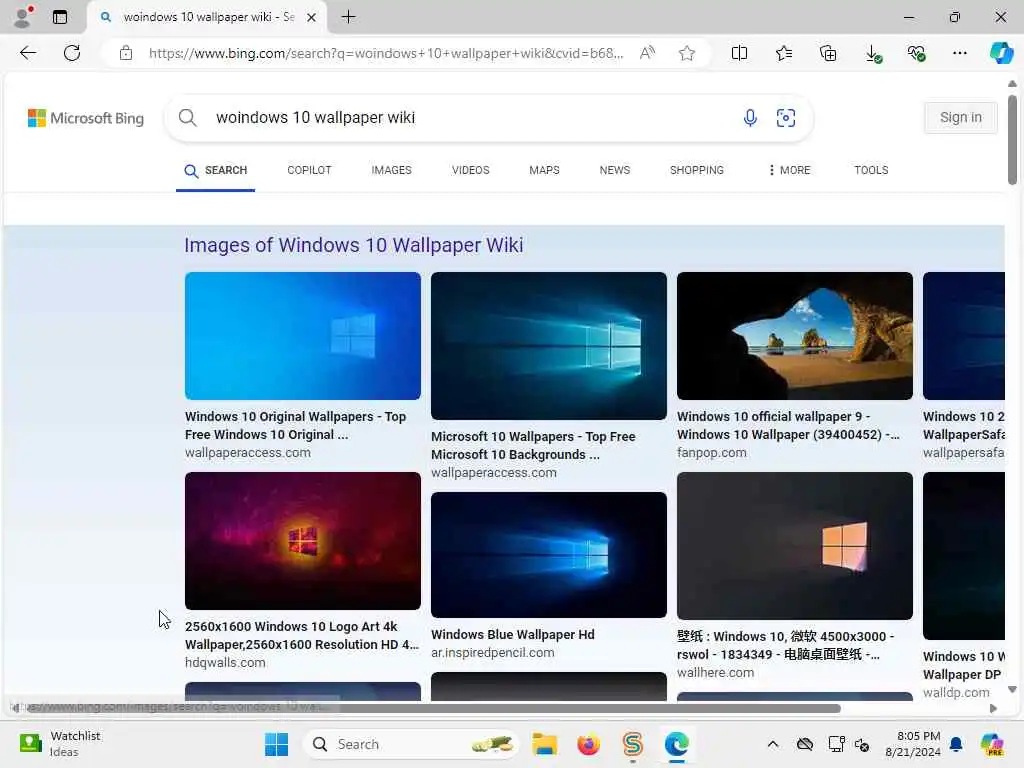
Task: Switch to the IMAGES tab
Action: (391, 170)
